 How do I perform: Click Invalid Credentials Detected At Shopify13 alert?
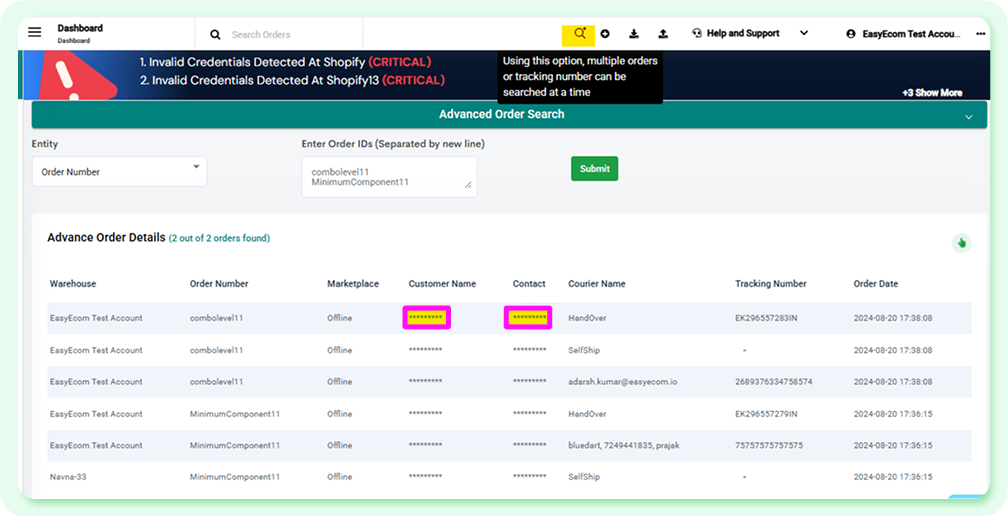point(292,80)
